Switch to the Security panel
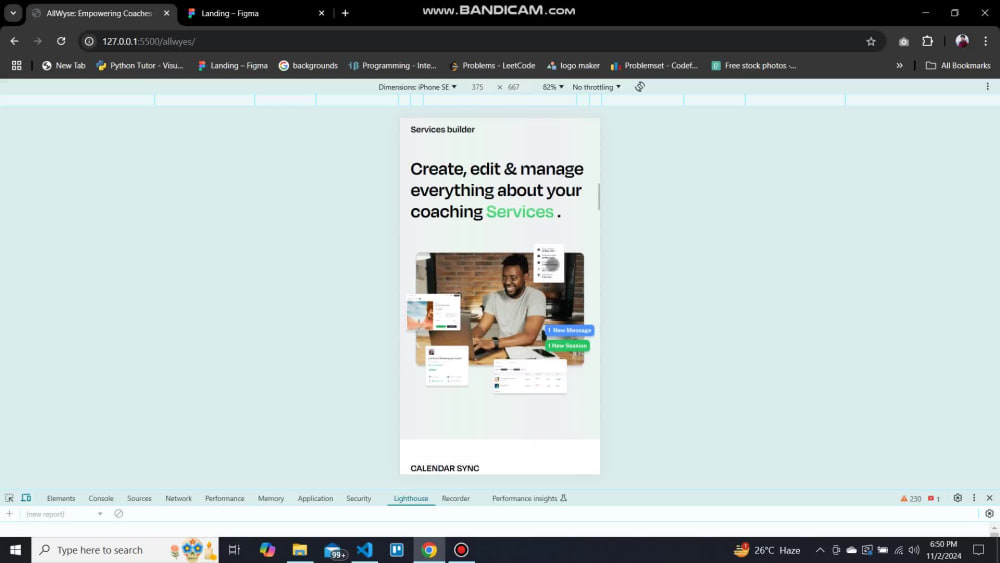Screen dimensions: 1000x563 pos(358,499)
